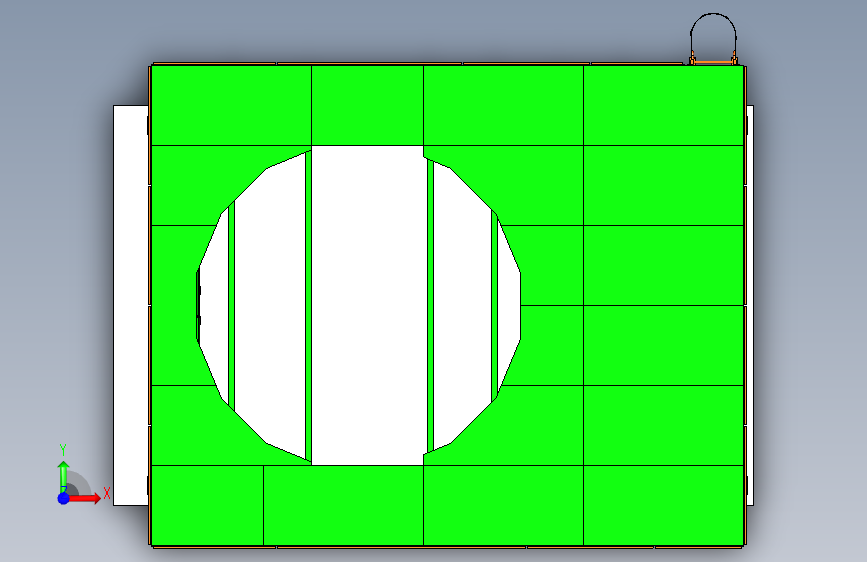The height and width of the screenshot is (562, 867).
Task: Pick the wide white center section inside the circular opening
Action: pyautogui.click(x=369, y=305)
